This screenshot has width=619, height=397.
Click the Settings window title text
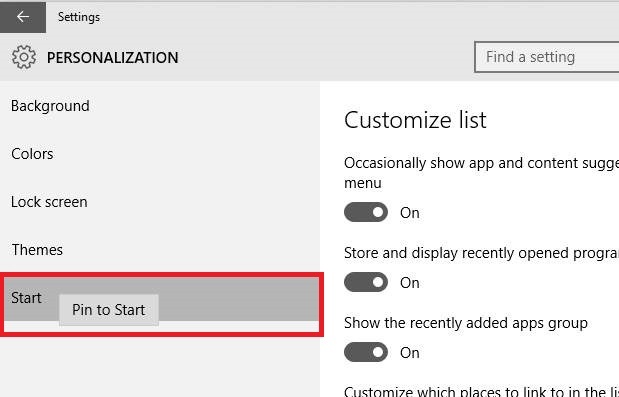point(79,17)
